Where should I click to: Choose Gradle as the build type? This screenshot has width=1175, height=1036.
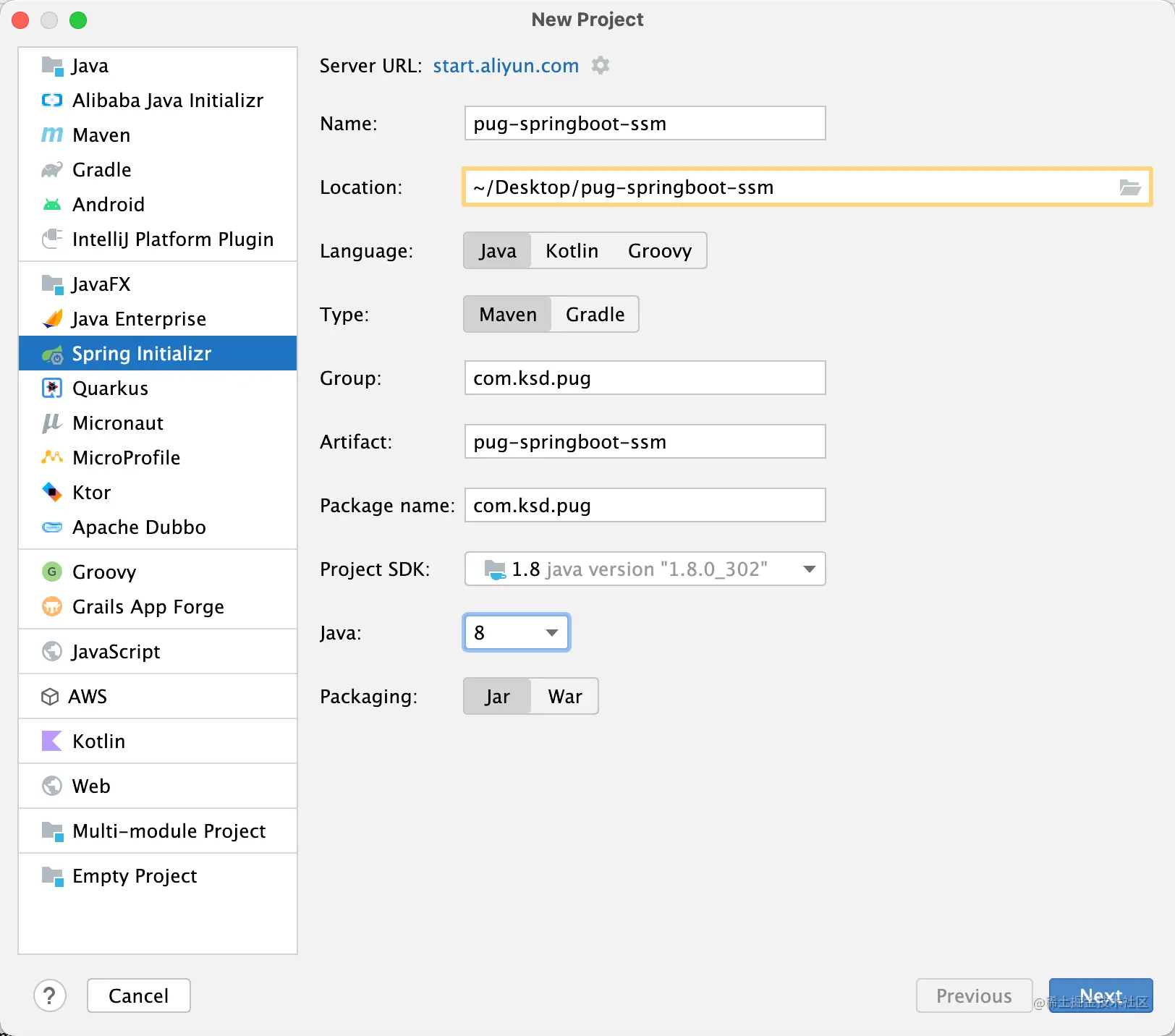click(x=595, y=315)
